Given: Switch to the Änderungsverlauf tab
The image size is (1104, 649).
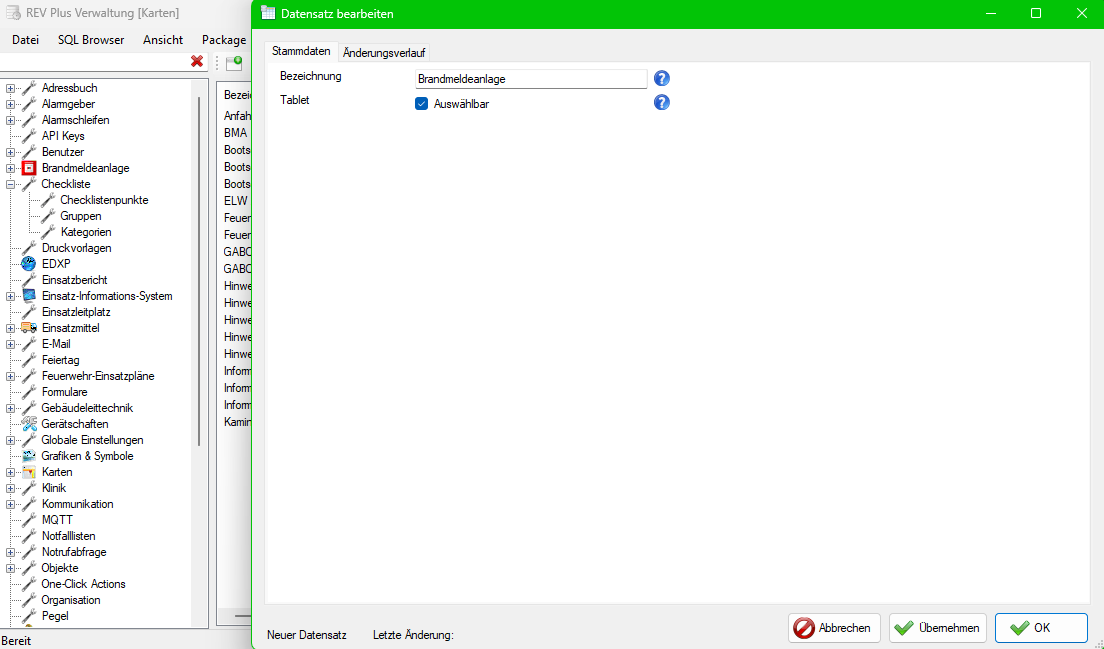Looking at the screenshot, I should click(x=382, y=51).
